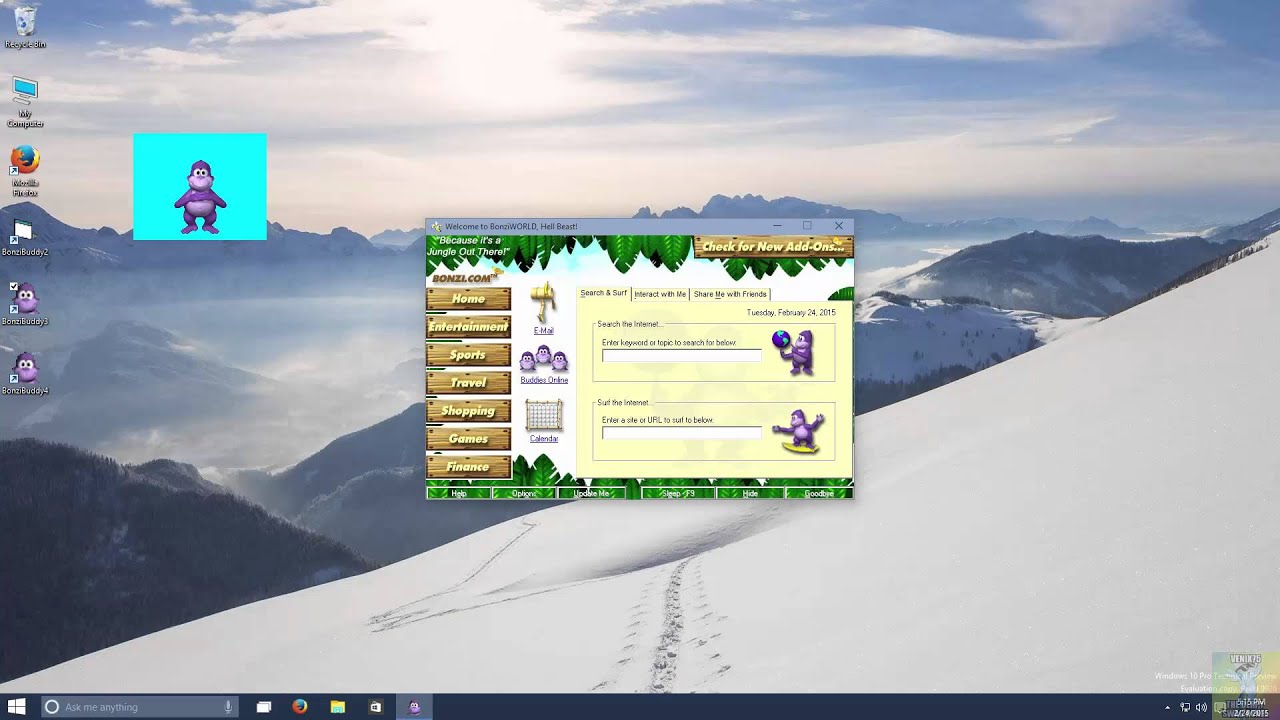Click the BonziBuddy desktop character
The height and width of the screenshot is (720, 1280).
coord(200,197)
